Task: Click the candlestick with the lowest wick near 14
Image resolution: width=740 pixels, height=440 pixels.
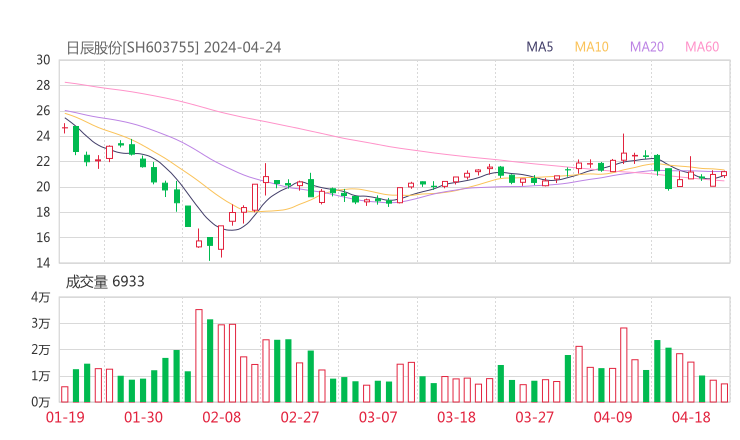Action: tap(210, 248)
